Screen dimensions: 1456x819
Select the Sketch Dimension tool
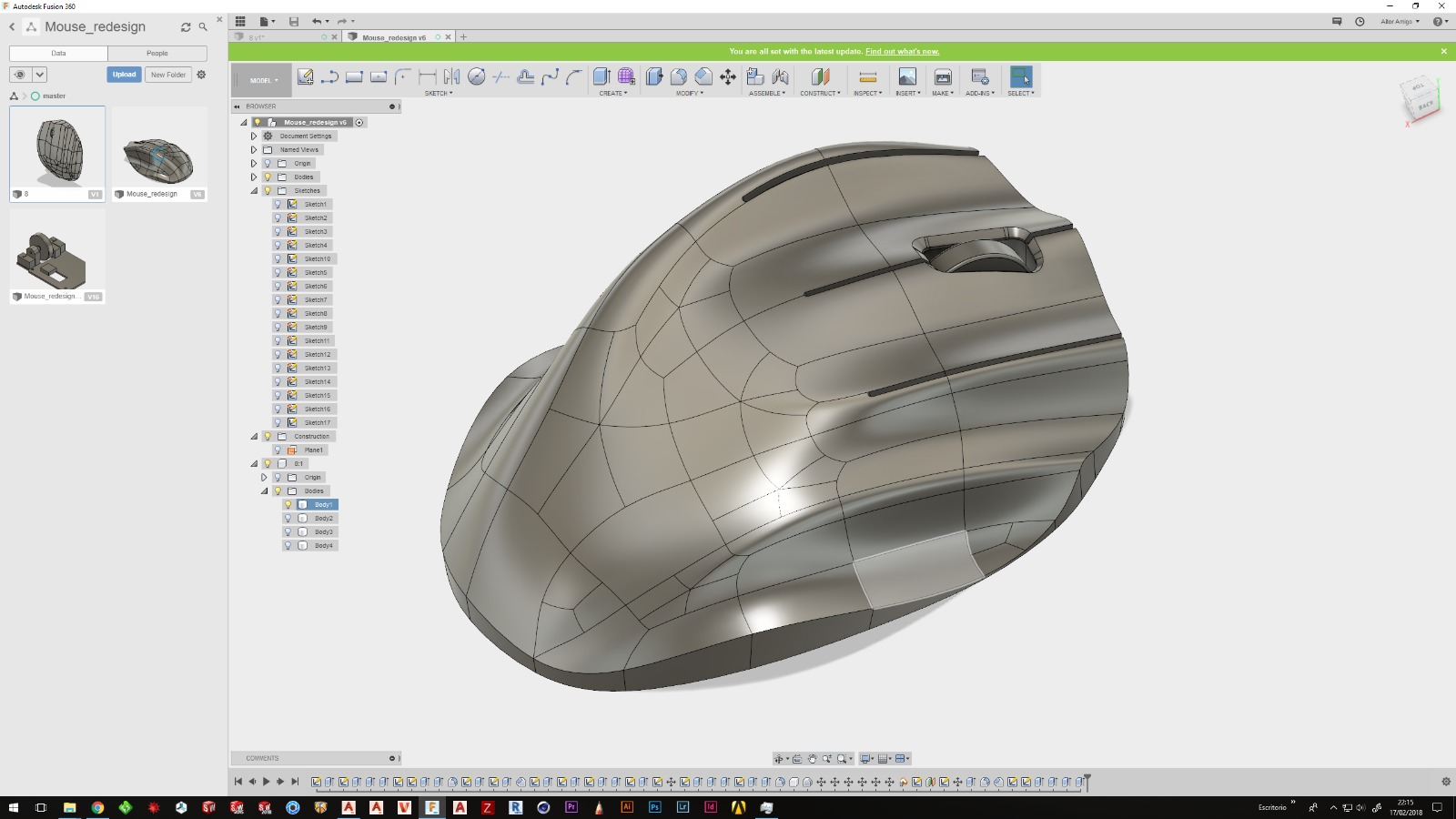point(428,77)
